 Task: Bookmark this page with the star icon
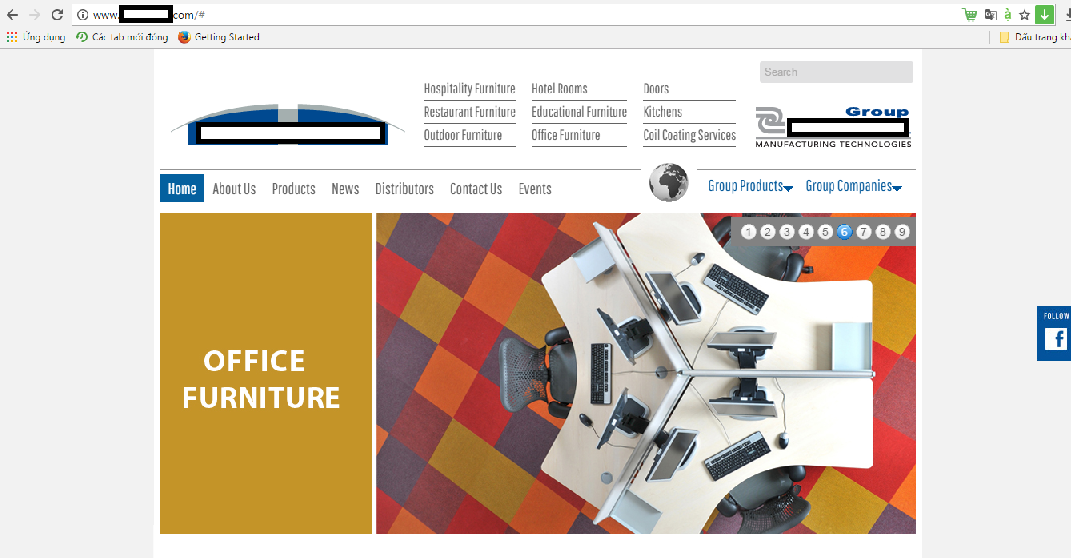(1024, 15)
